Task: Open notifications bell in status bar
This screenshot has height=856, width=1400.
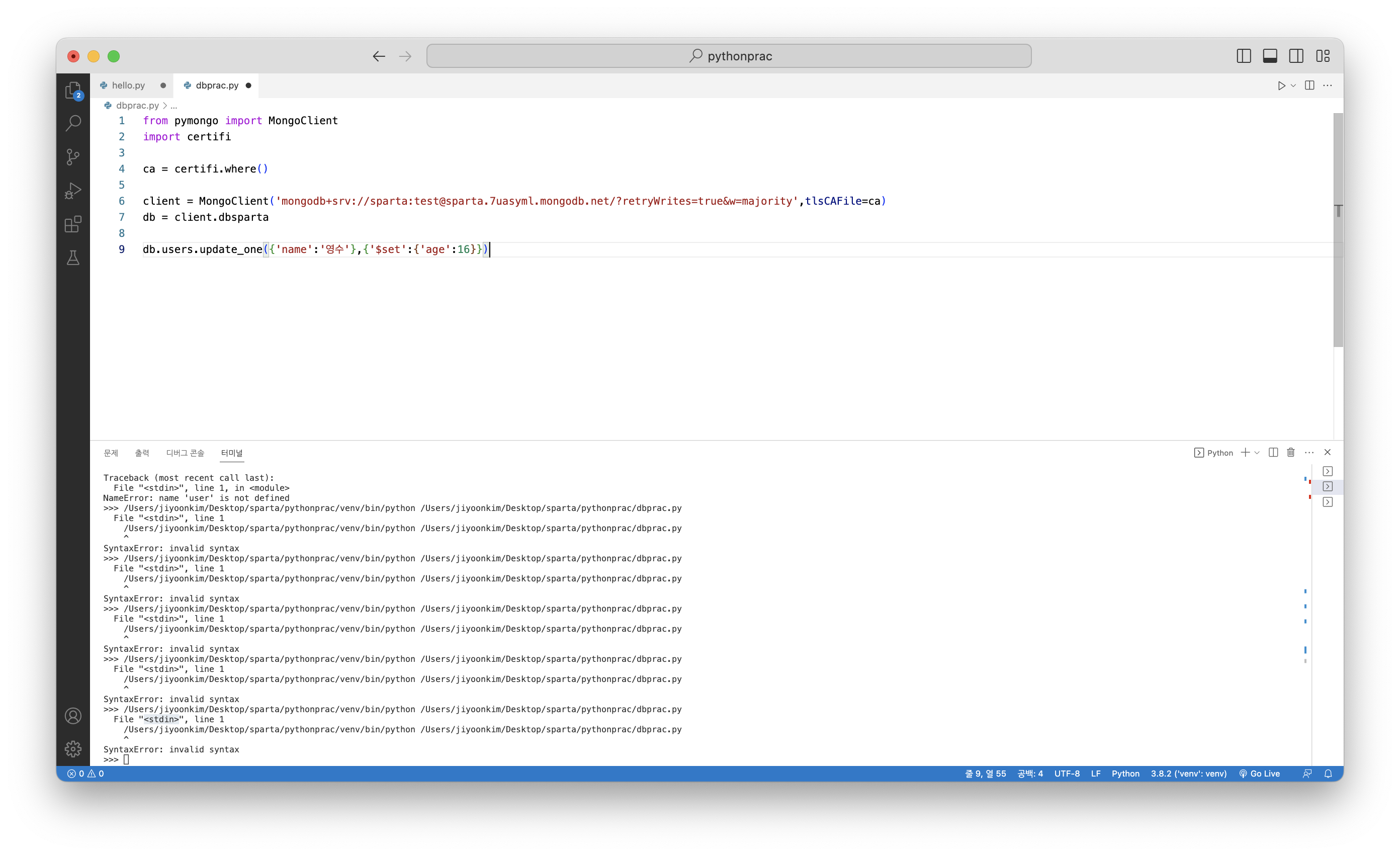Action: pyautogui.click(x=1328, y=774)
